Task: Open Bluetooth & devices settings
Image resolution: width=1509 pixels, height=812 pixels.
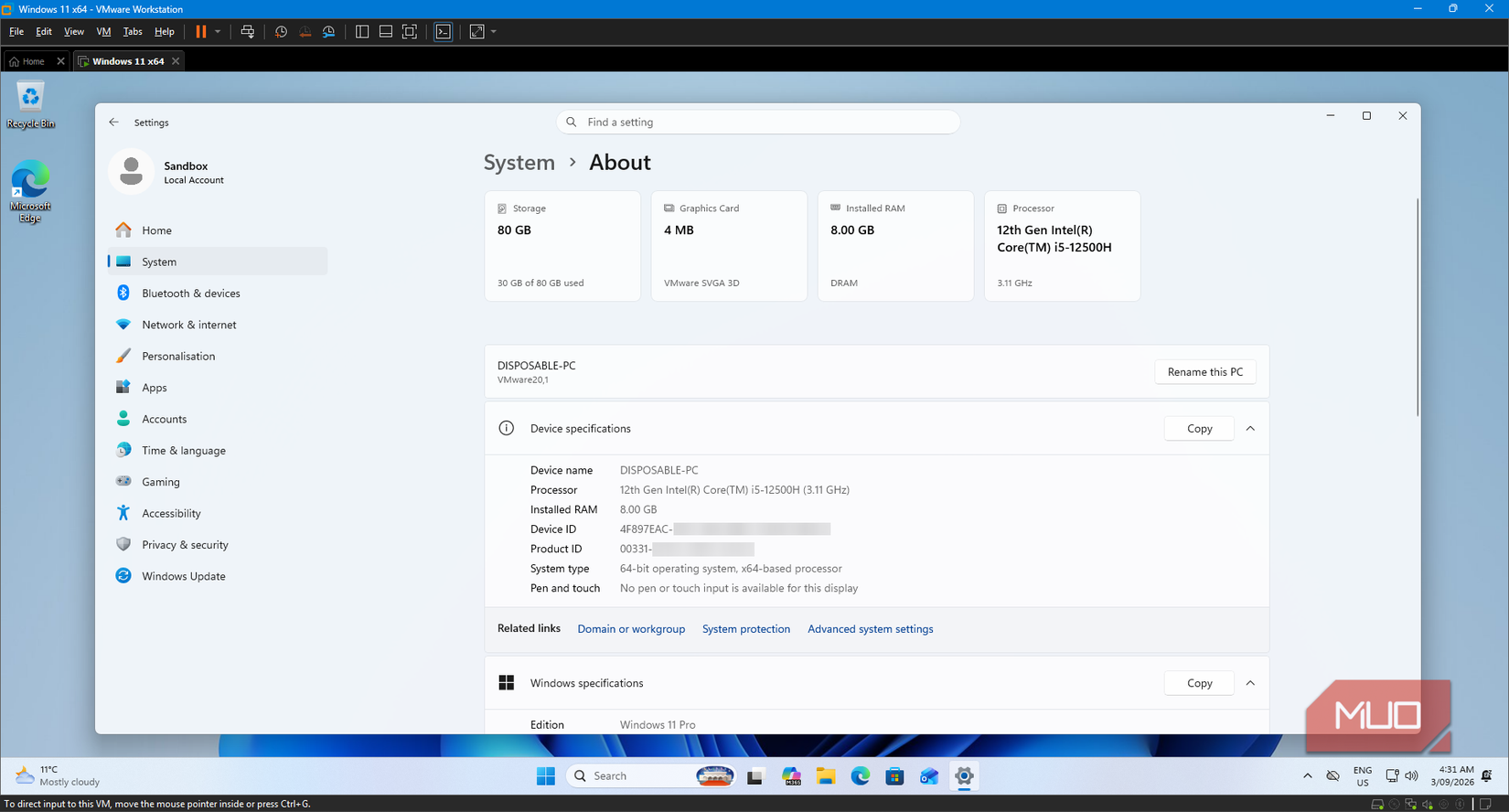Action: [x=218, y=294]
